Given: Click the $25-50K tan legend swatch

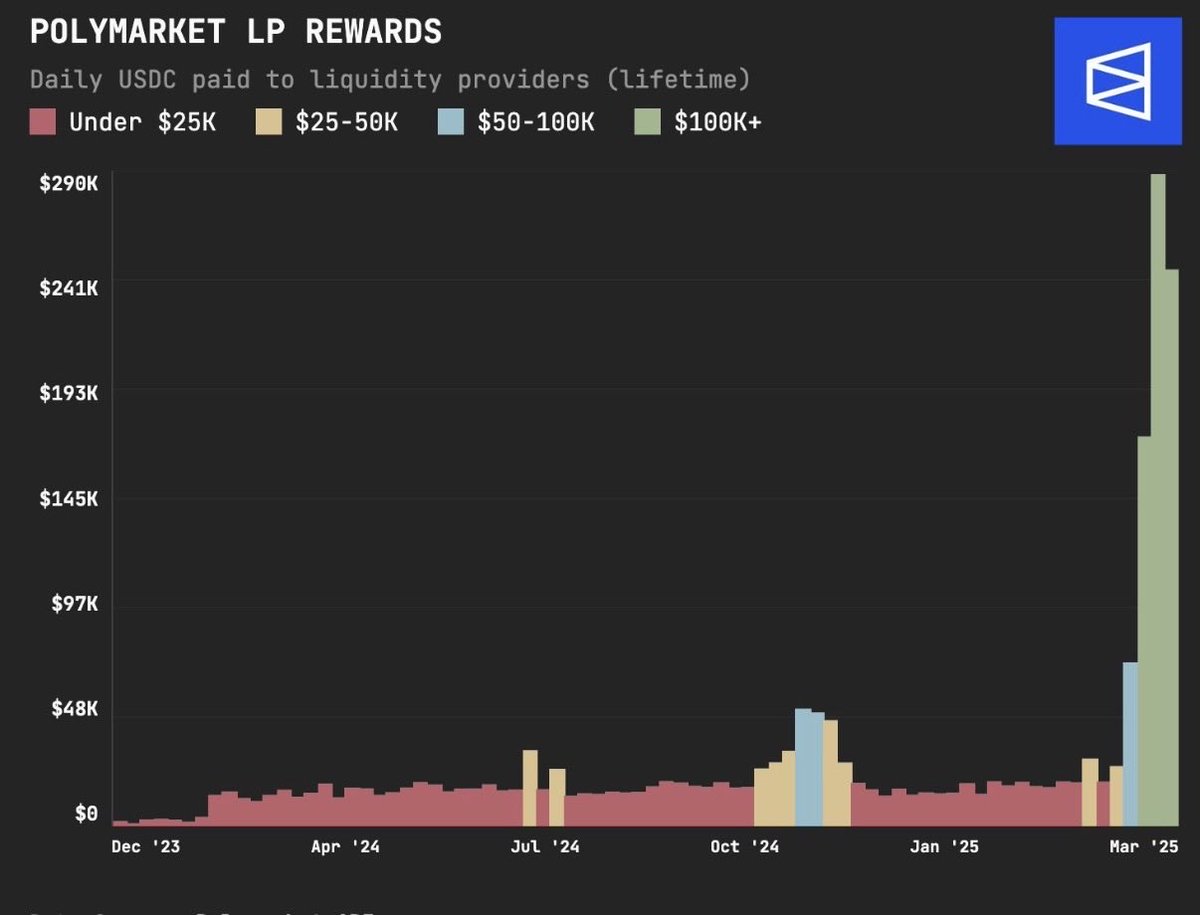Looking at the screenshot, I should (x=269, y=123).
